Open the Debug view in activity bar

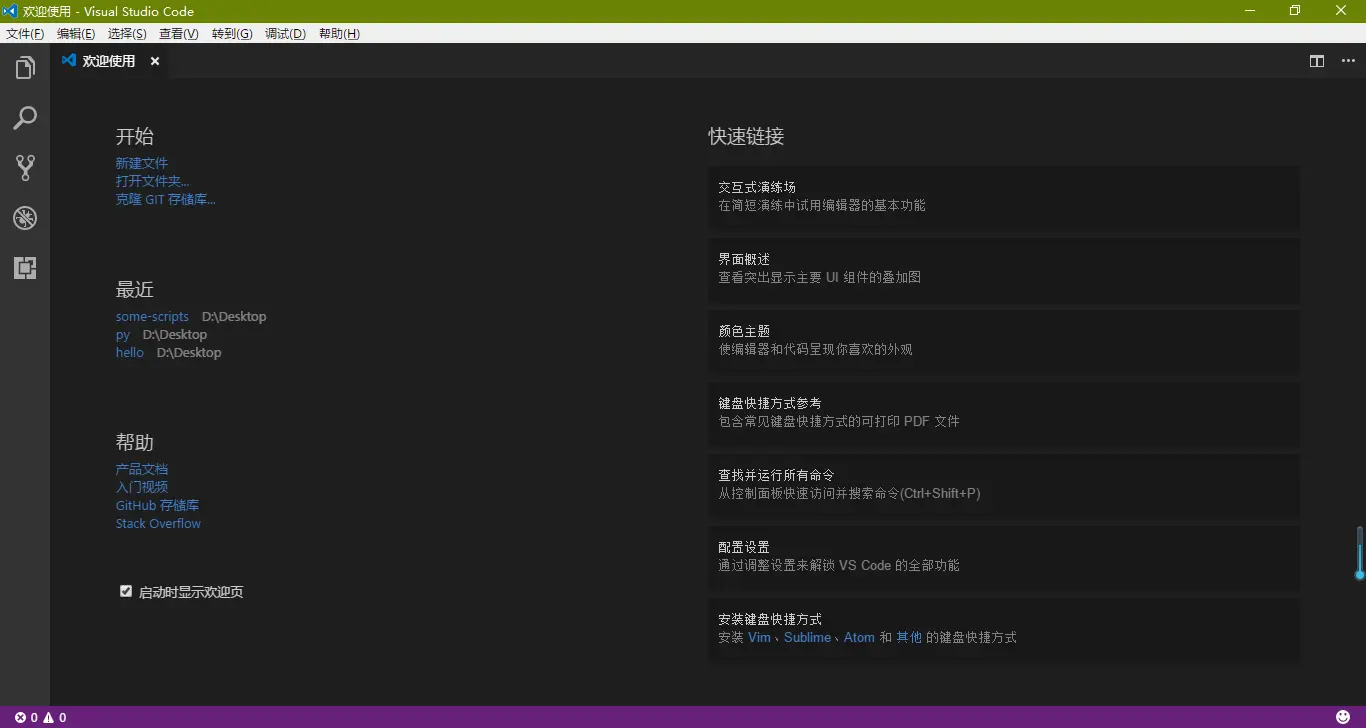coord(25,218)
